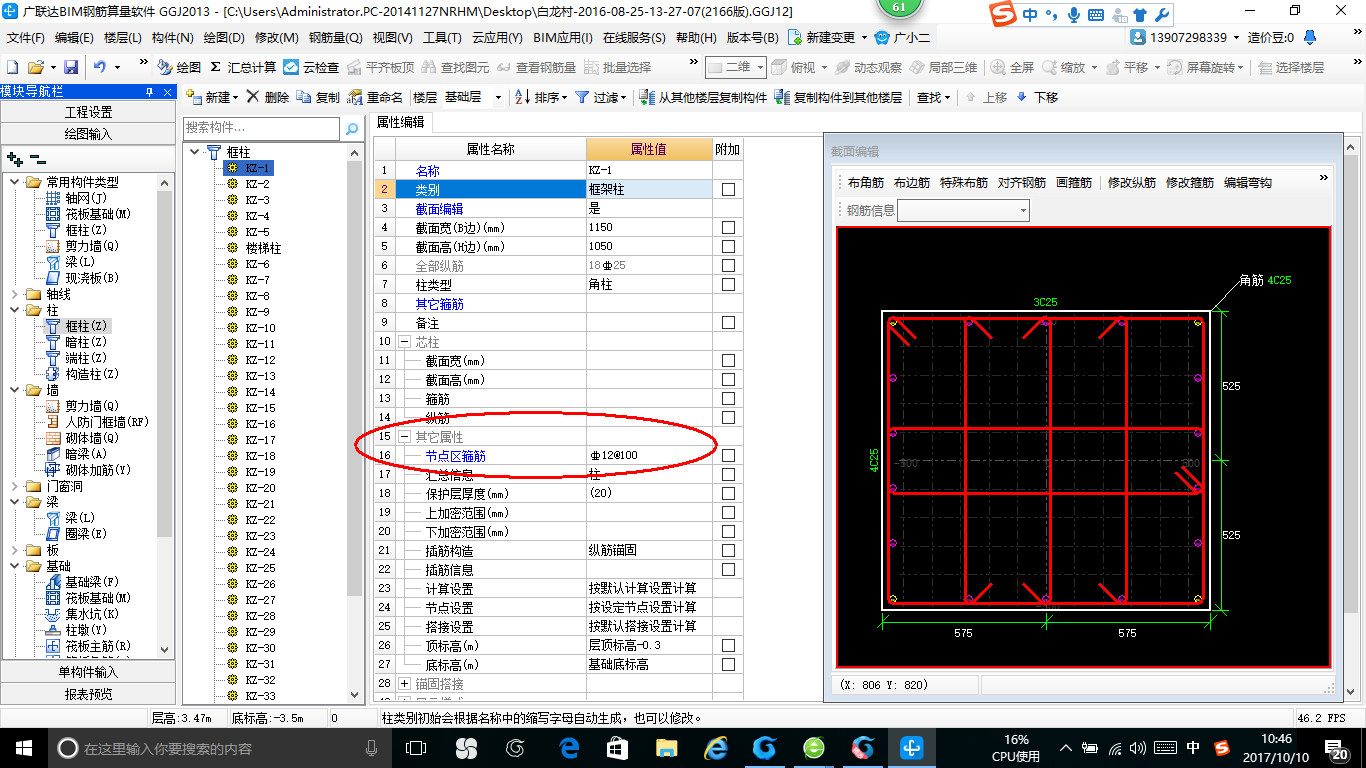1366x768 pixels.
Task: Select 暗柱(Z) under 柱 folder
Action: point(76,342)
